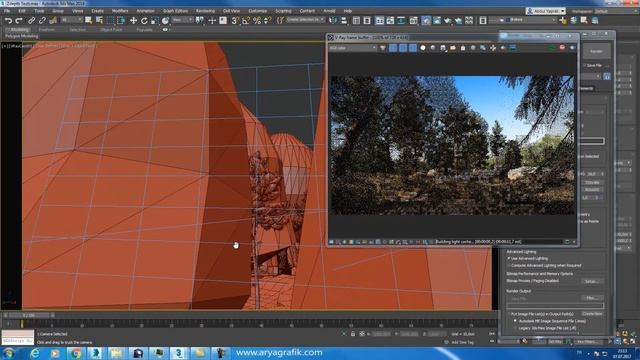Choose Rectangular Selection Region icon
Viewport: 640px width, 360px height.
pos(110,20)
